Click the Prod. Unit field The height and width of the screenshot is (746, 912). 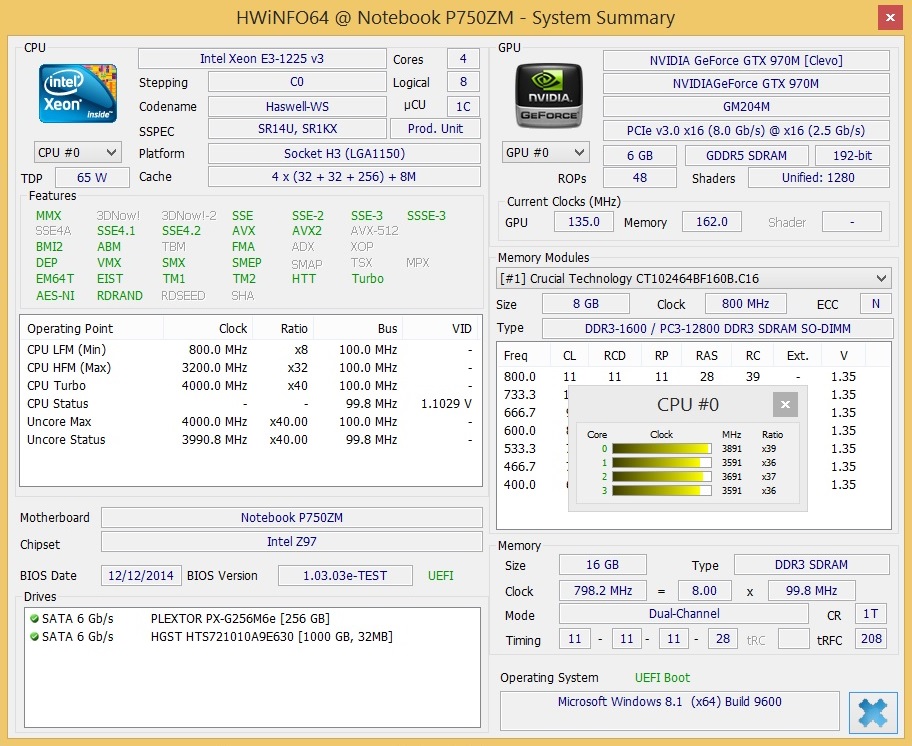point(436,129)
